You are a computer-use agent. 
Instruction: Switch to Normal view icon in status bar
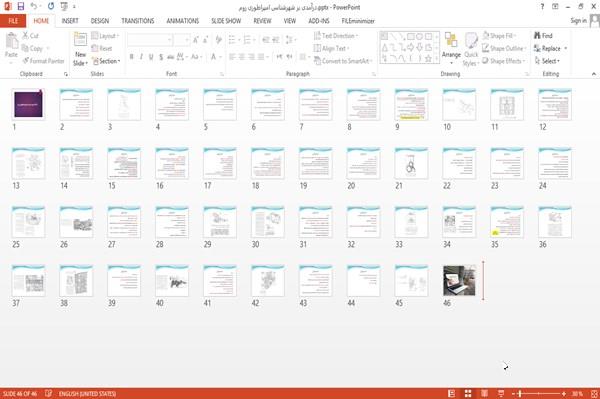pyautogui.click(x=452, y=394)
